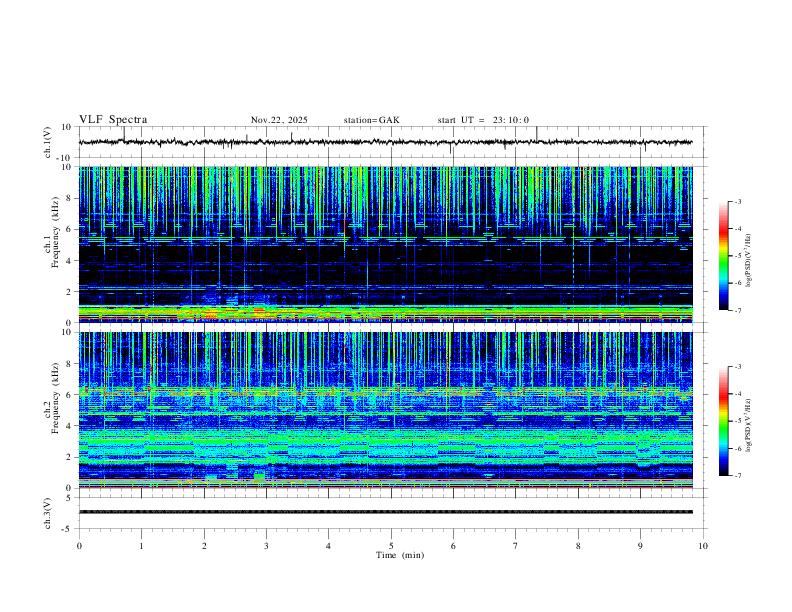792x612 pixels.
Task: Click the green 3 kHz band in ch.2 spectrogram
Action: coord(386,440)
